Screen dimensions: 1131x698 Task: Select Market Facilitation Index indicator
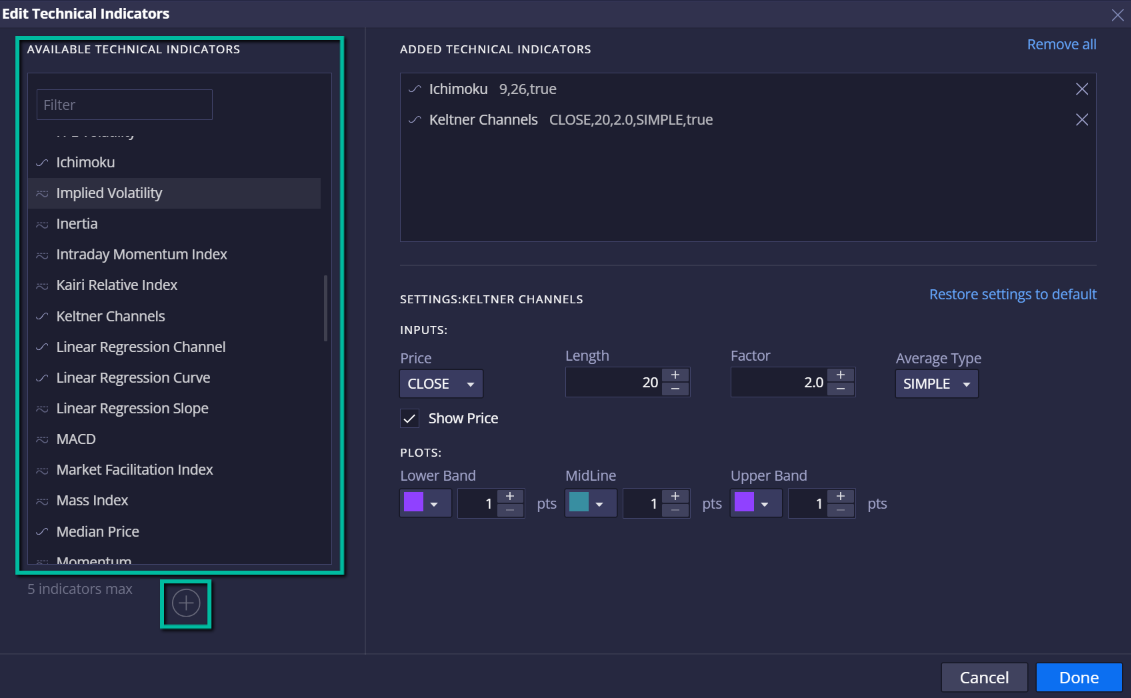[x=175, y=470]
